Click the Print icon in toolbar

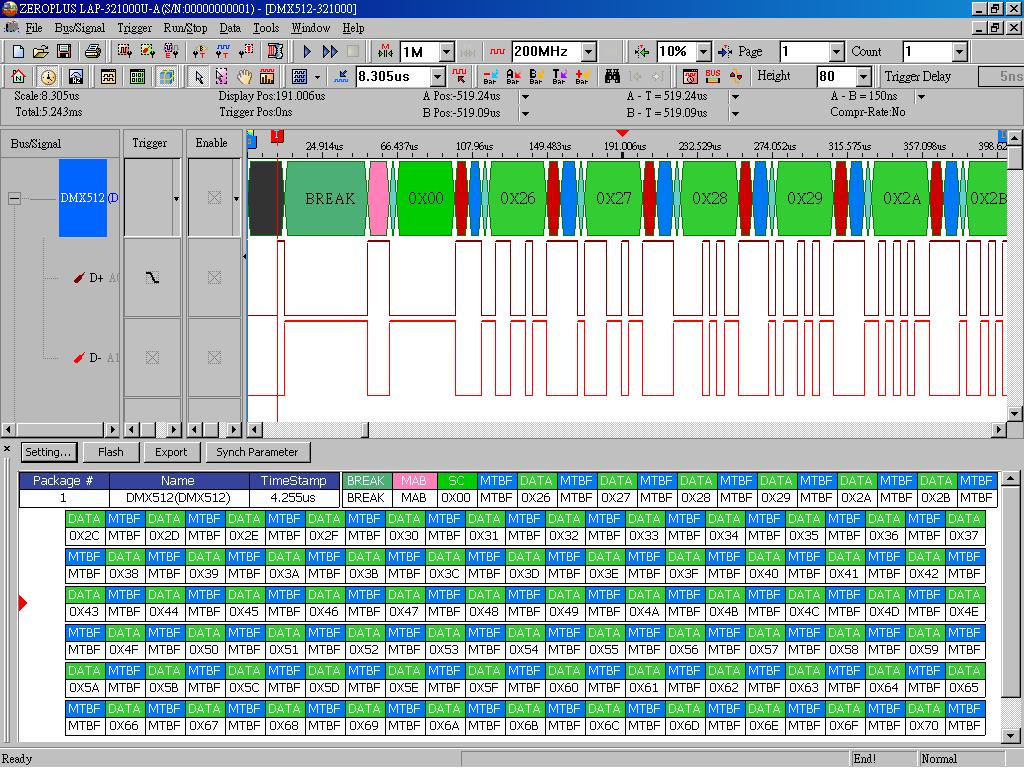pos(93,52)
